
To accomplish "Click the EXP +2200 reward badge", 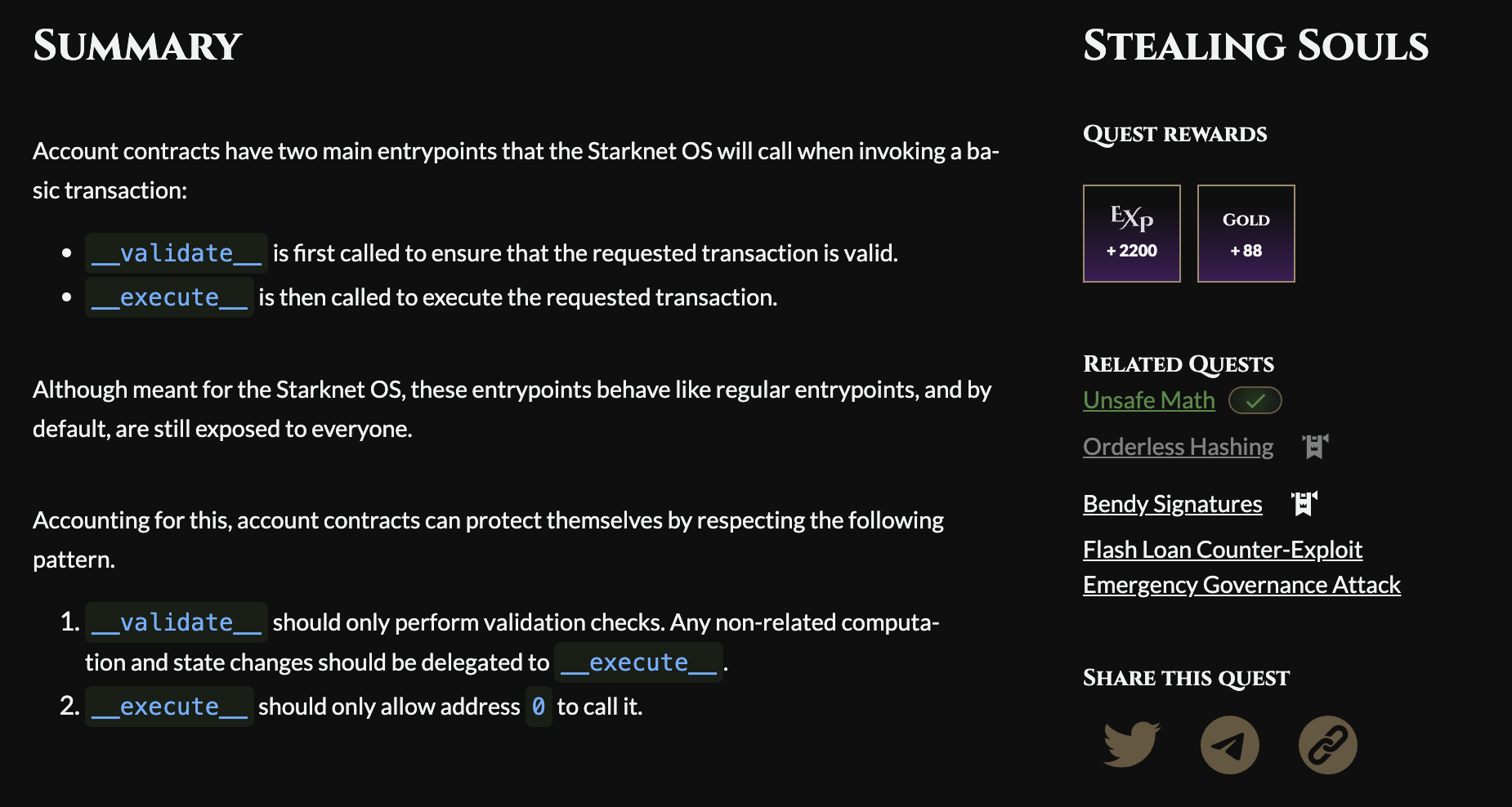I will coord(1131,234).
